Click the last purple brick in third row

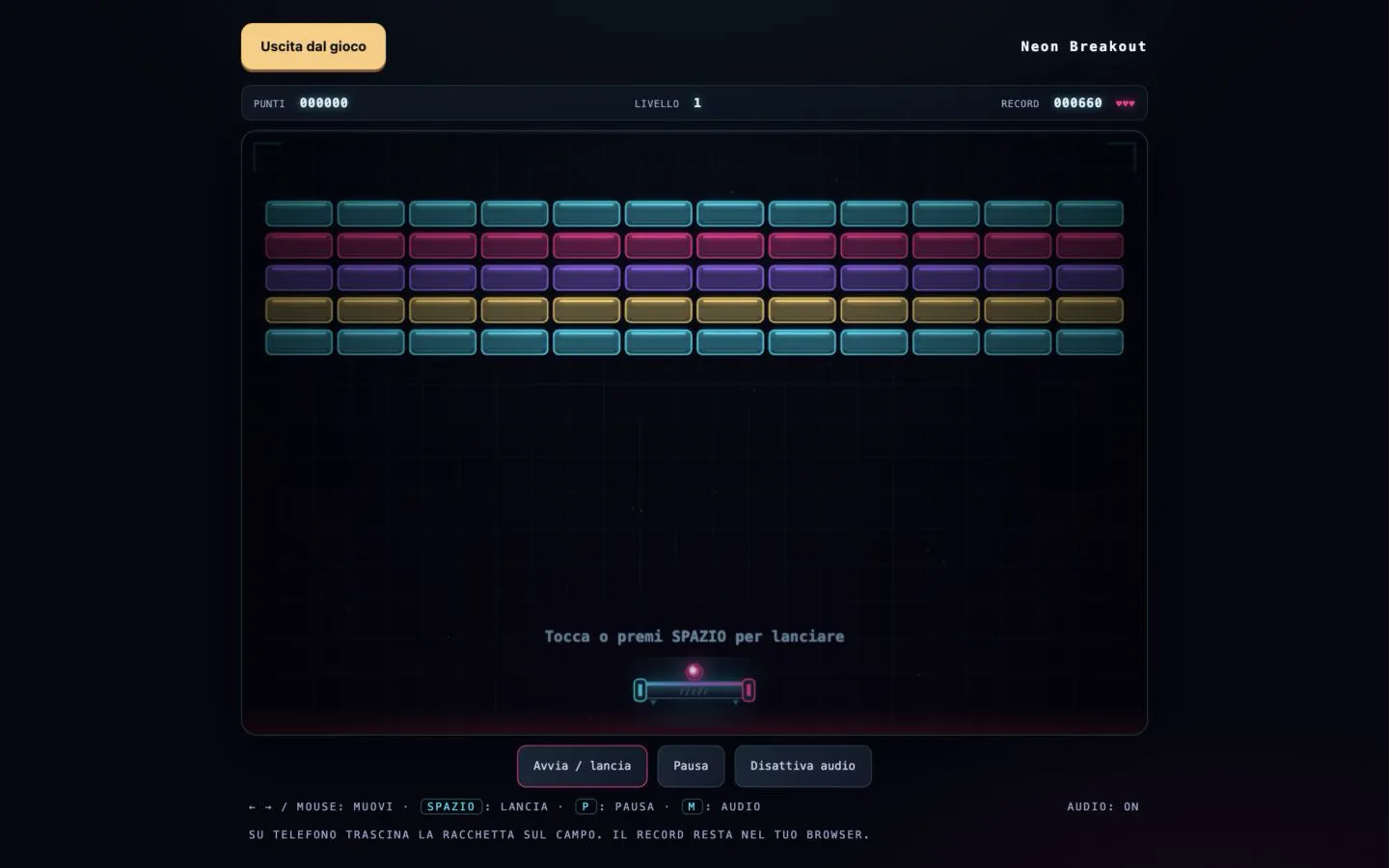(1090, 278)
